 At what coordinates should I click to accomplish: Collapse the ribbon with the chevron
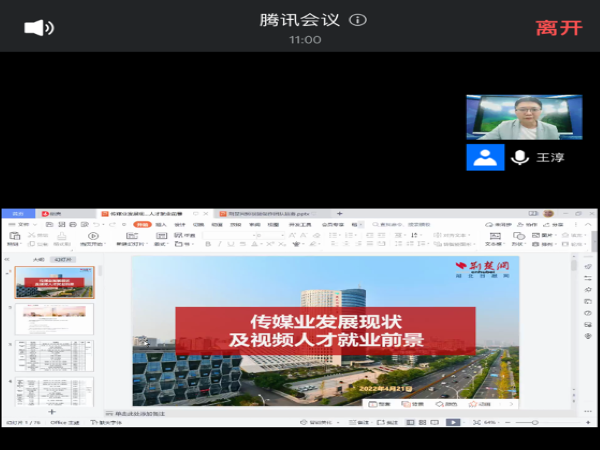[x=588, y=224]
